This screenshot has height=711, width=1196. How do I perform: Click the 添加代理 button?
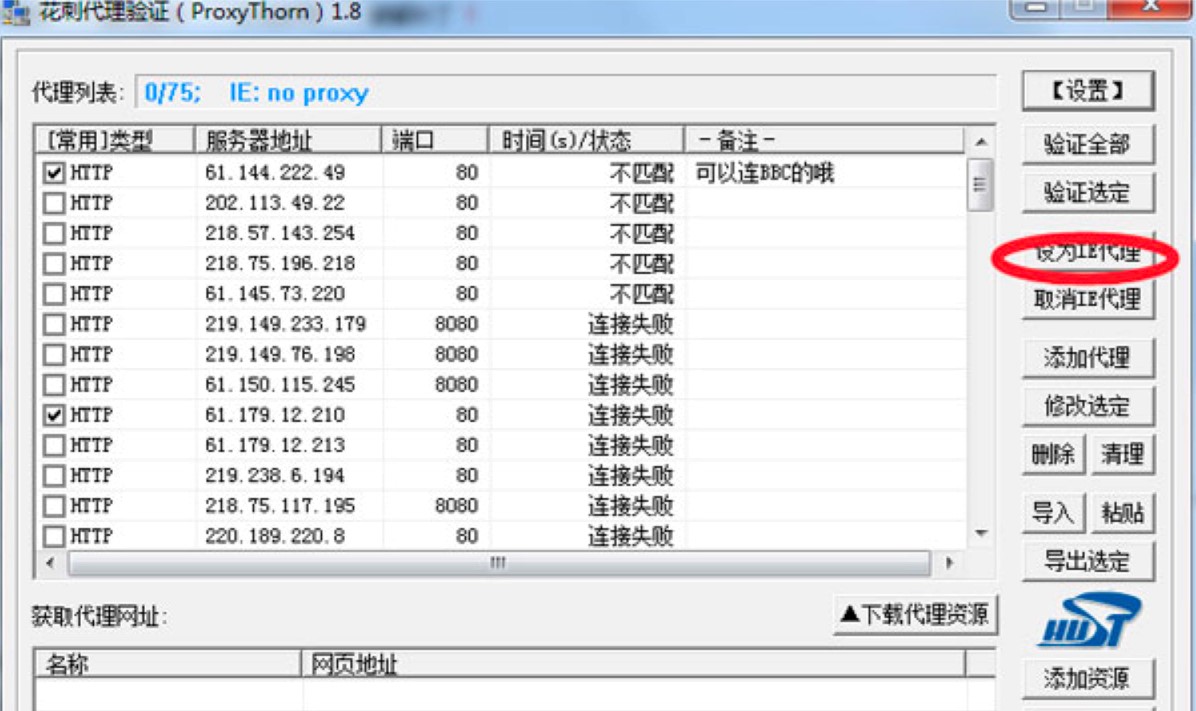click(1088, 358)
